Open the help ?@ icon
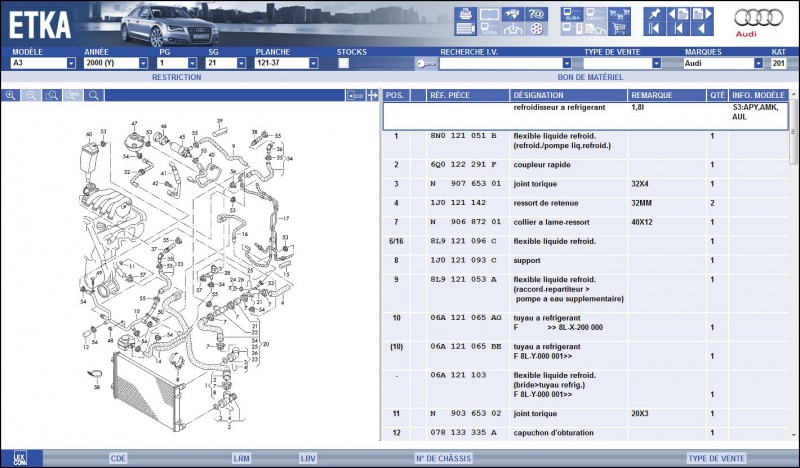This screenshot has width=800, height=468. (536, 14)
